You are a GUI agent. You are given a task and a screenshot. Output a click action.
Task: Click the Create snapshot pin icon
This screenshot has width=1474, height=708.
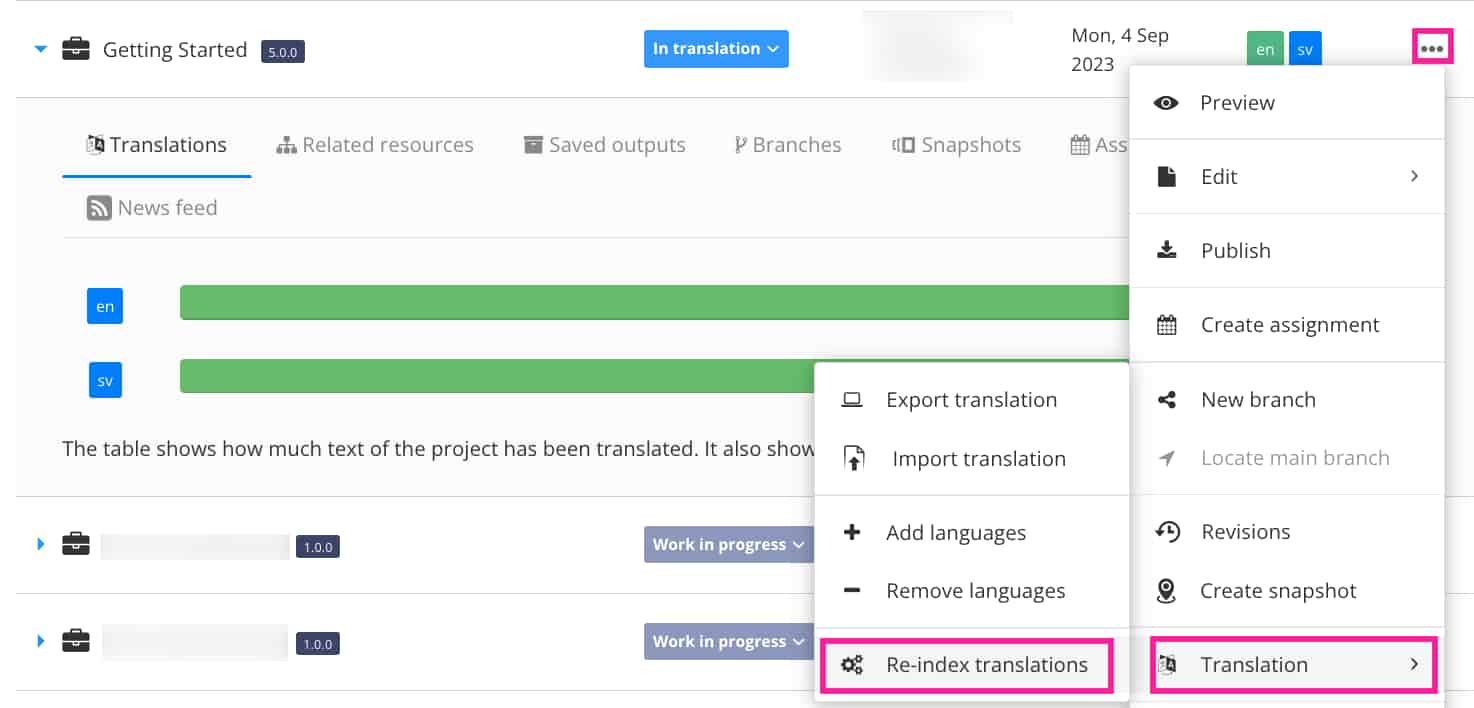pos(1166,591)
